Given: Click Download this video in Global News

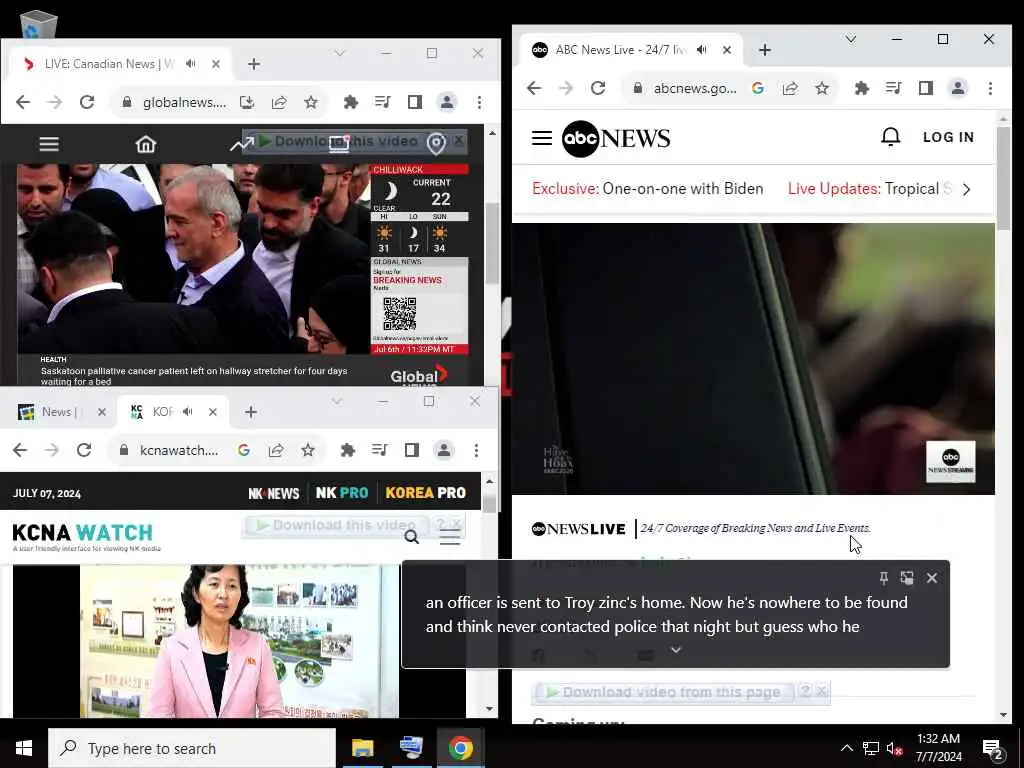Looking at the screenshot, I should (339, 141).
